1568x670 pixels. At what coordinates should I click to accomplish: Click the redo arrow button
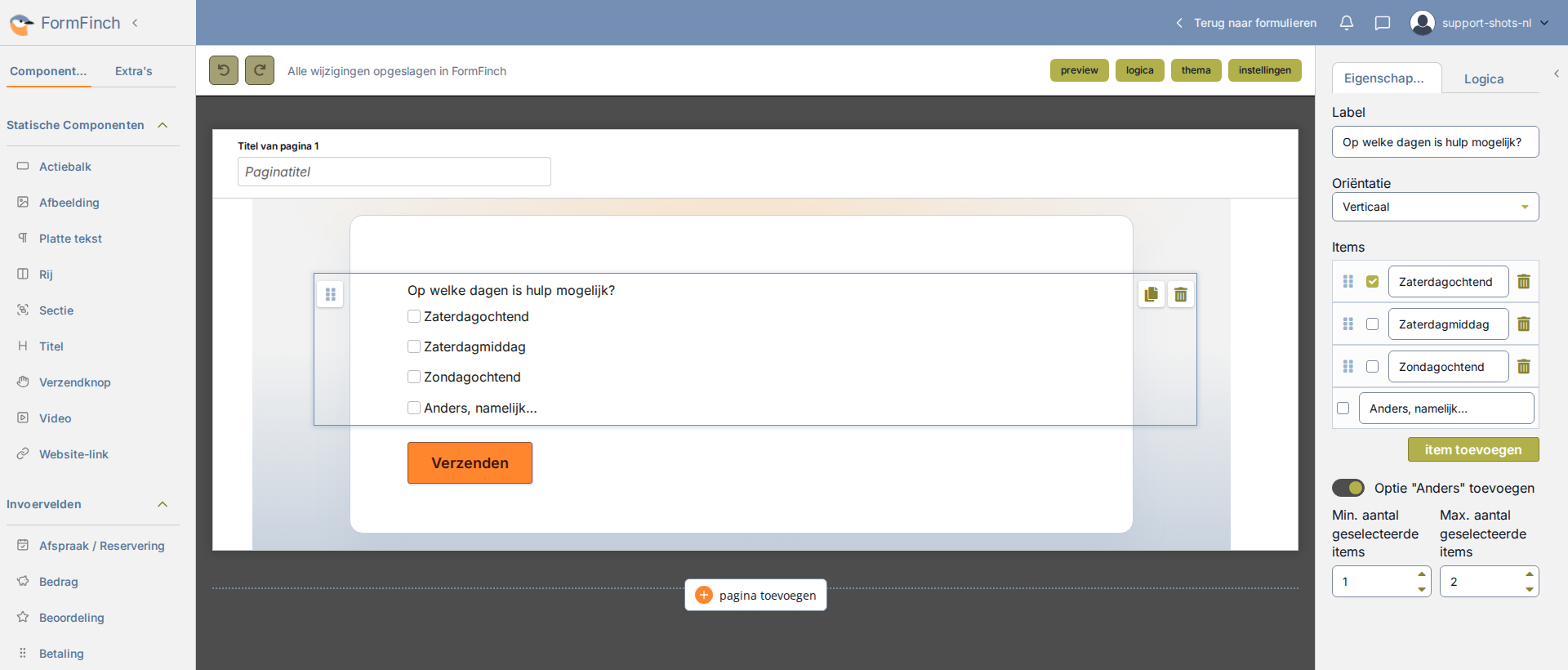tap(260, 70)
